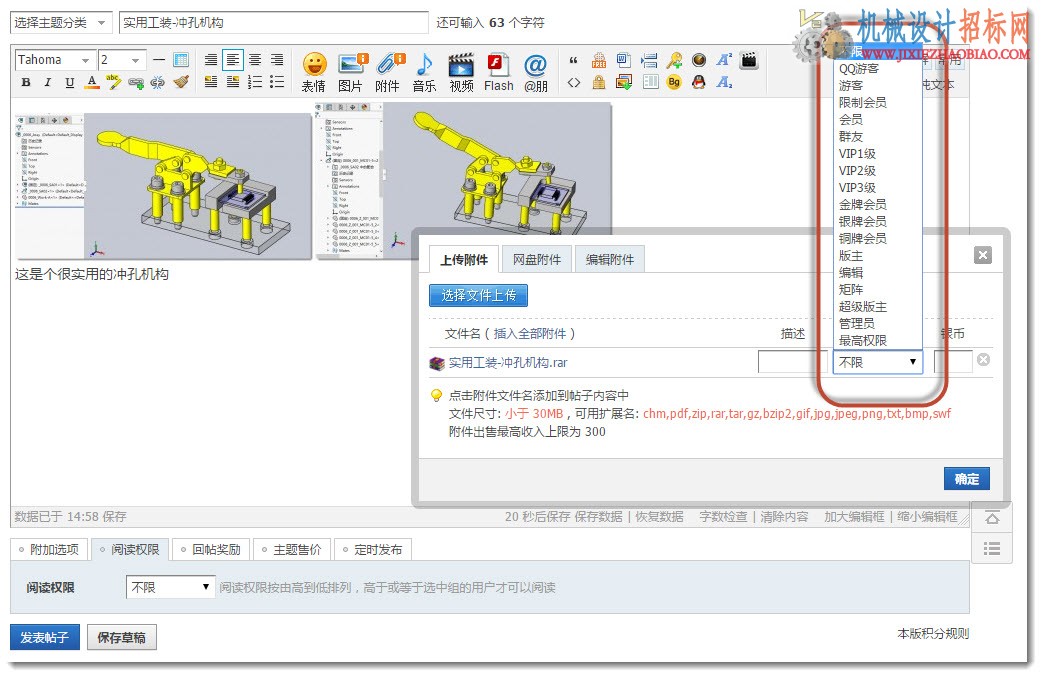Click the QQ penguin icon

pos(698,82)
